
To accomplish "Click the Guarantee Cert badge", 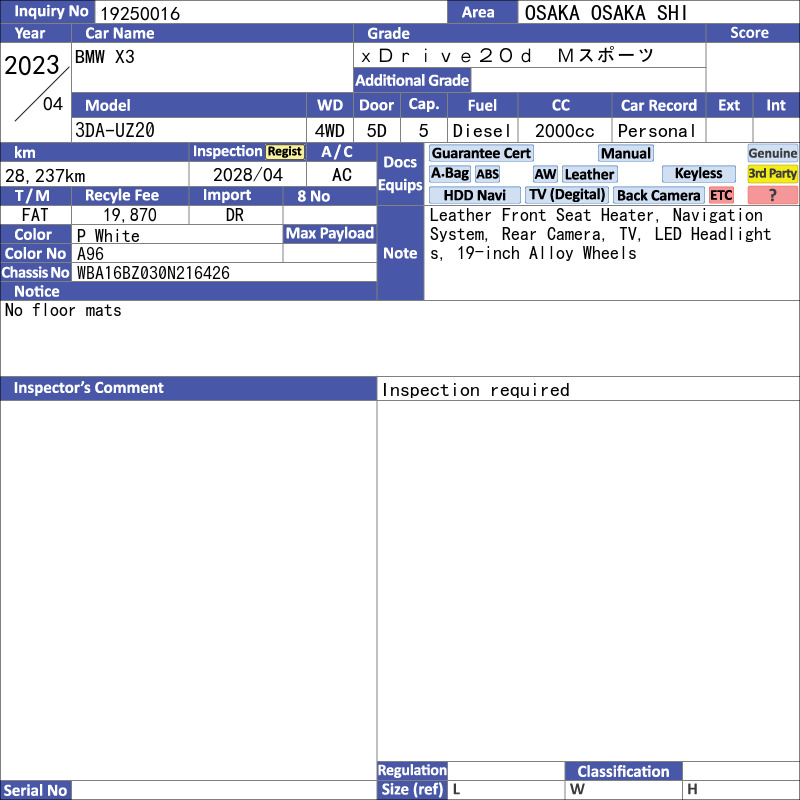I will [481, 153].
